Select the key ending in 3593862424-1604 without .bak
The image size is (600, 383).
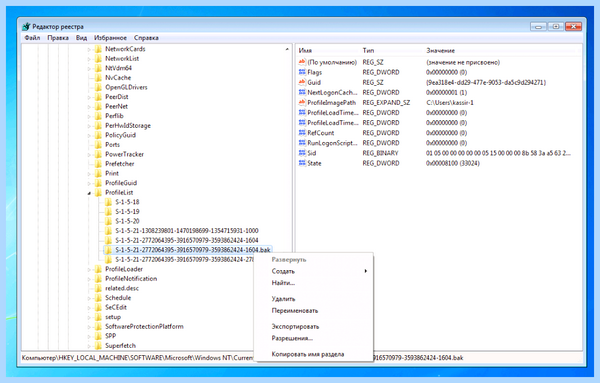[187, 240]
